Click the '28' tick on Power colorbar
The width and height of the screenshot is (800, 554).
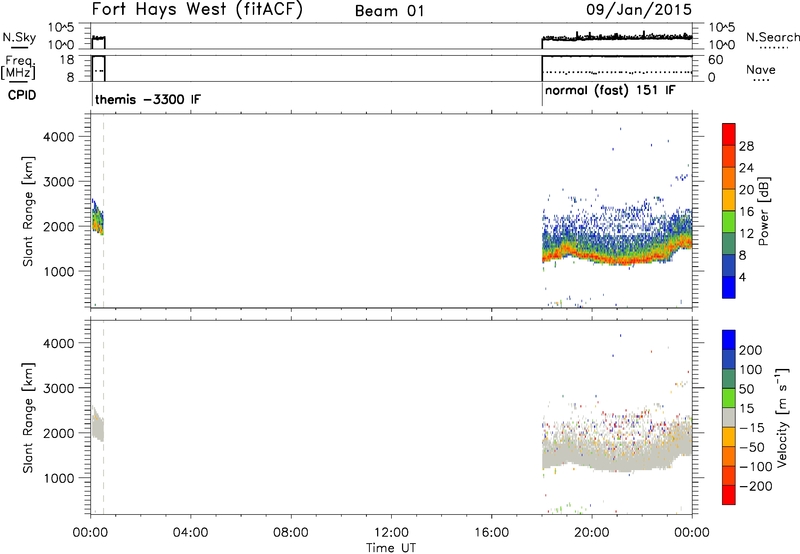pyautogui.click(x=746, y=146)
